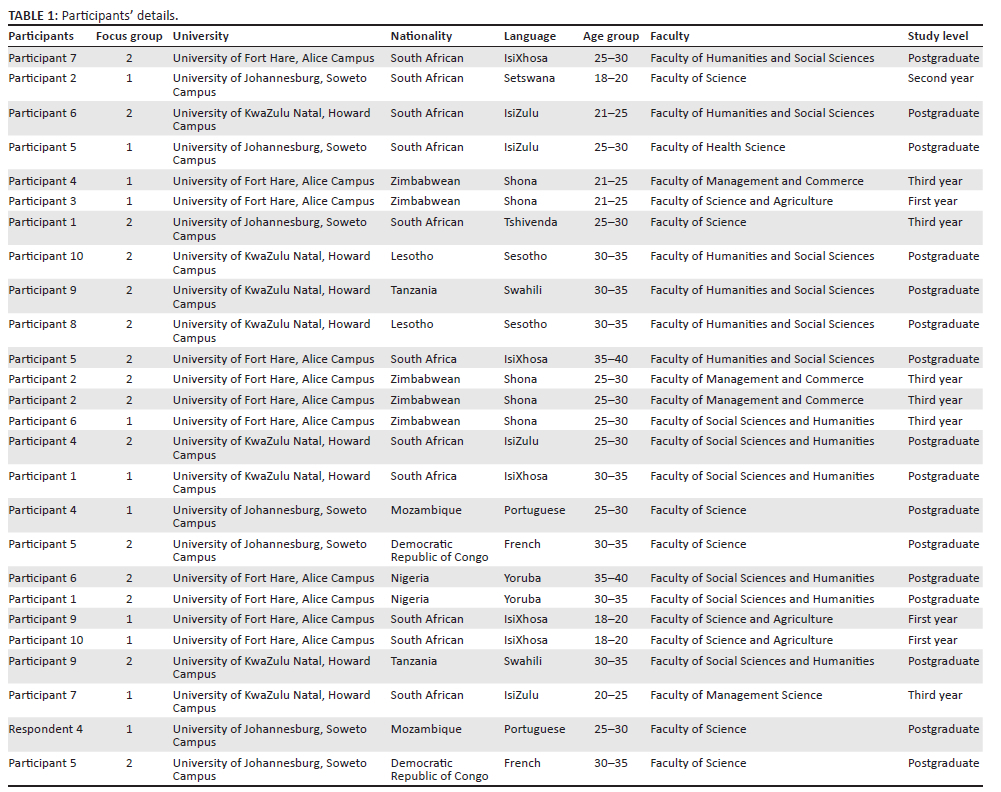Click the Setswana language cell
The image size is (1001, 792).
coord(530,78)
